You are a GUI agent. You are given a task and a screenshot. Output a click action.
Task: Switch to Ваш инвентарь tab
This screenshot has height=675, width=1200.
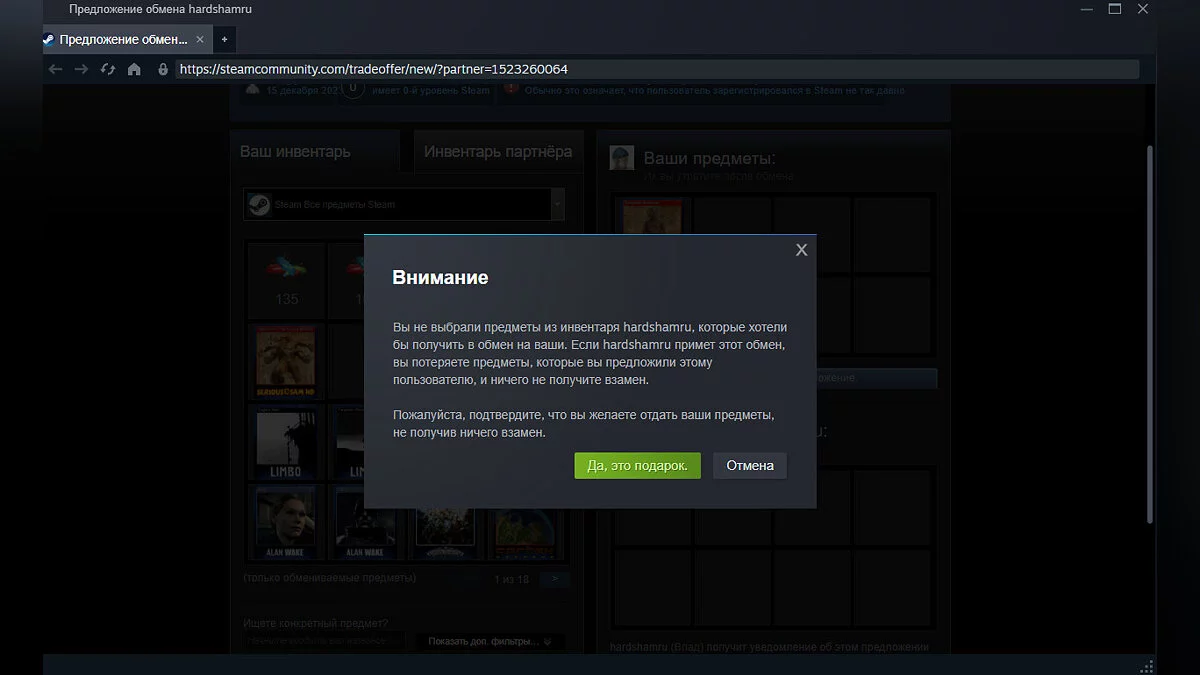[295, 152]
